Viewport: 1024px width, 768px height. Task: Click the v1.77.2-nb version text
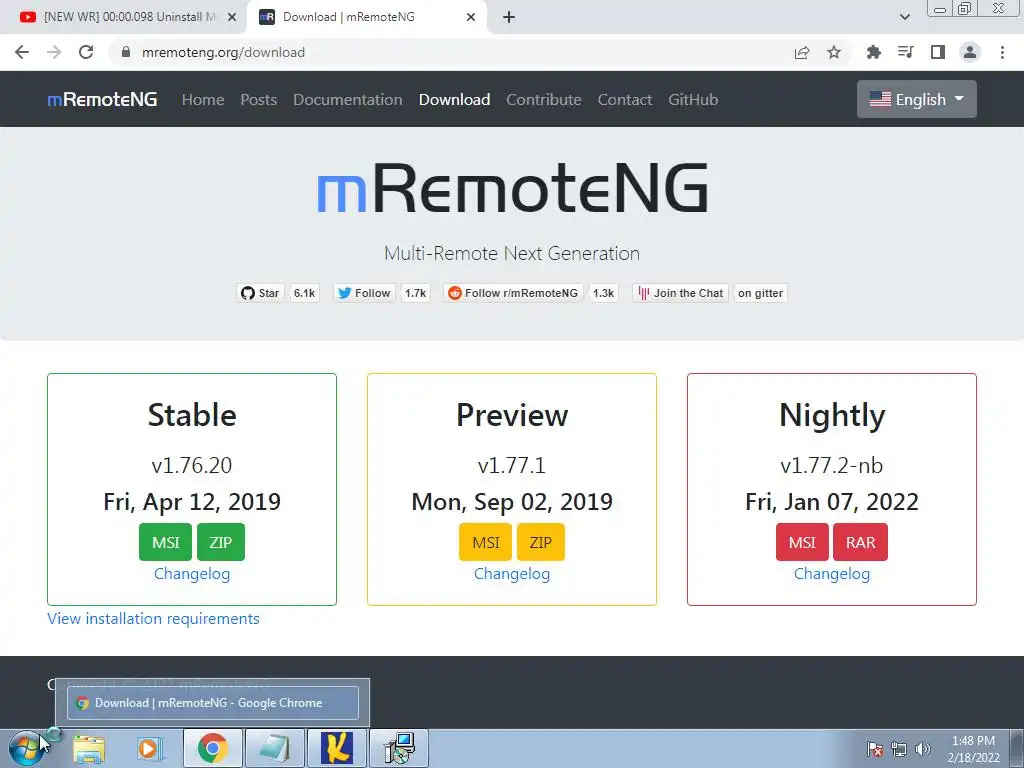832,465
